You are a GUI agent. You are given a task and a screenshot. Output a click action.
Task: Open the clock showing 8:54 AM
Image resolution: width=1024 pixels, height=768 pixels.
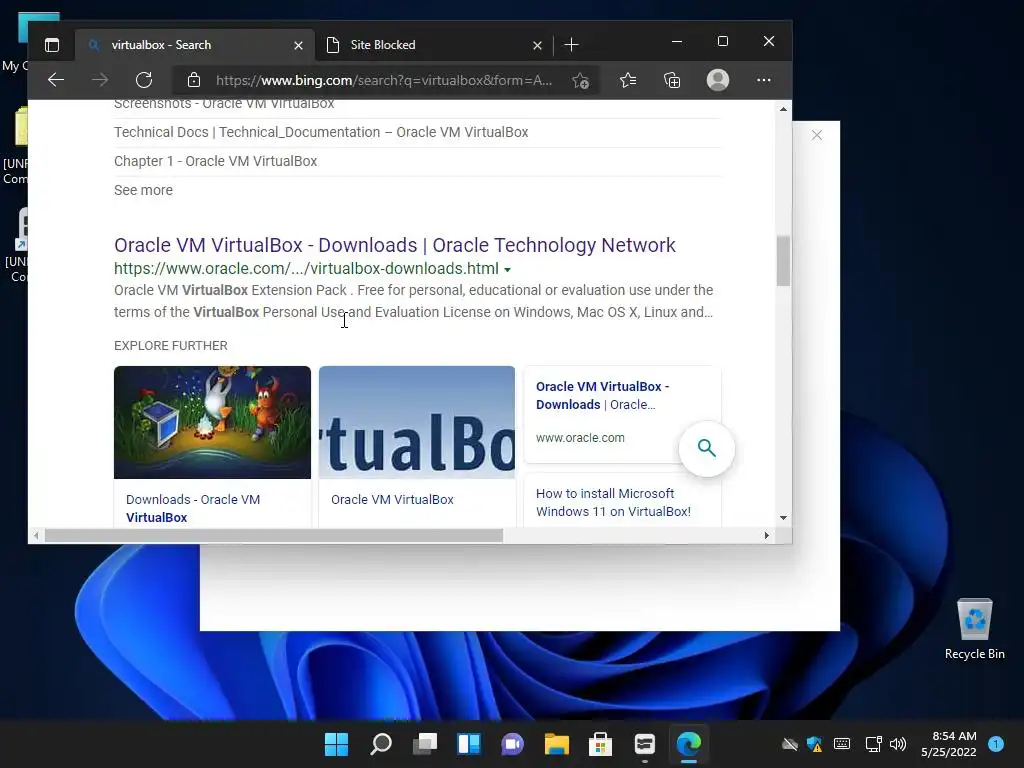tap(949, 744)
